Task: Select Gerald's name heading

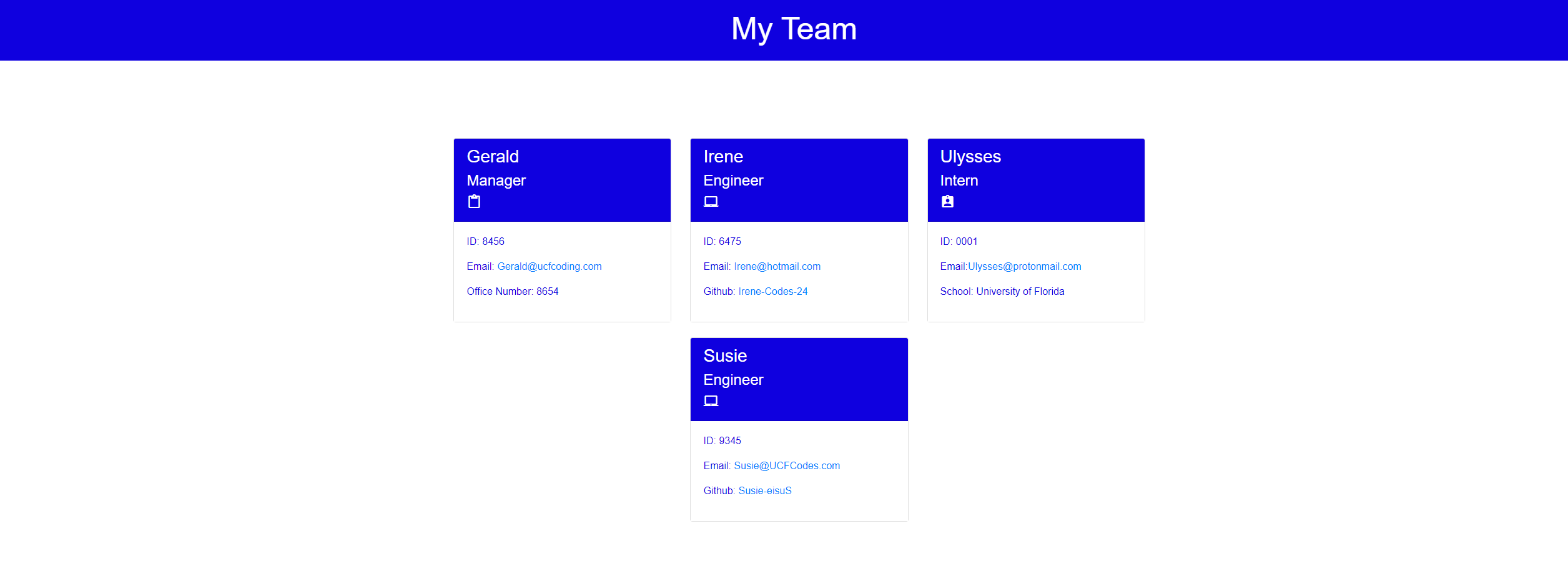Action: (x=493, y=157)
